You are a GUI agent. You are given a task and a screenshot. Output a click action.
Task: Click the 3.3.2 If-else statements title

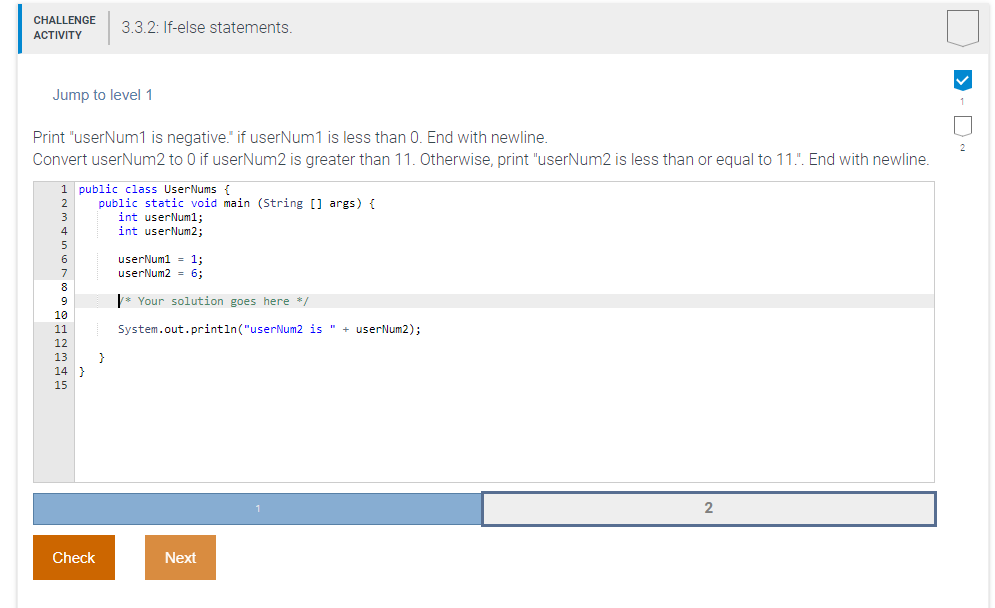click(207, 28)
